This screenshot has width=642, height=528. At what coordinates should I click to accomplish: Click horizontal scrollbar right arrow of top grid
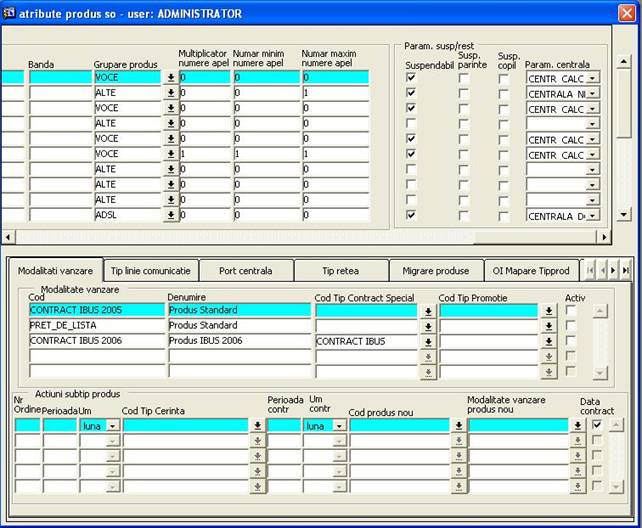pyautogui.click(x=603, y=237)
